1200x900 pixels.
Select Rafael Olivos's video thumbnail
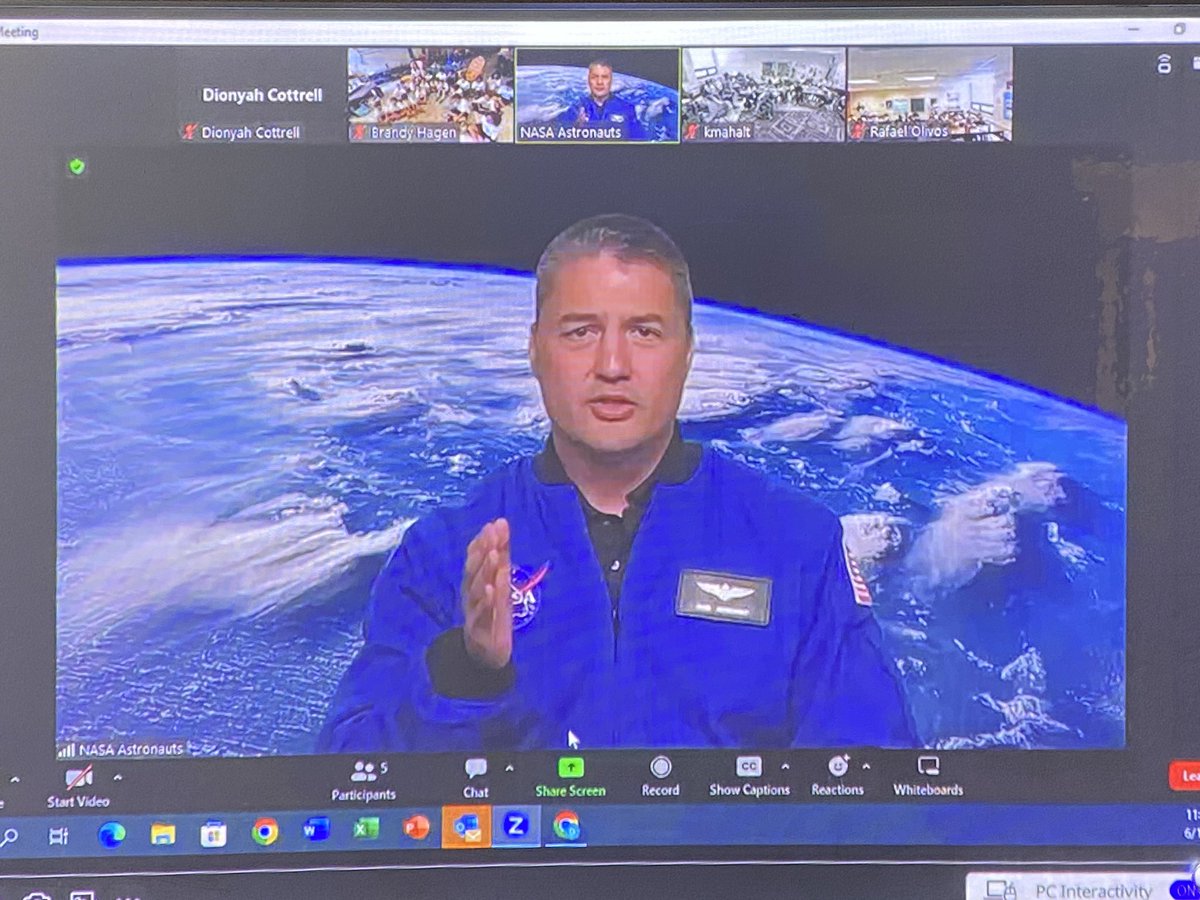click(x=930, y=94)
